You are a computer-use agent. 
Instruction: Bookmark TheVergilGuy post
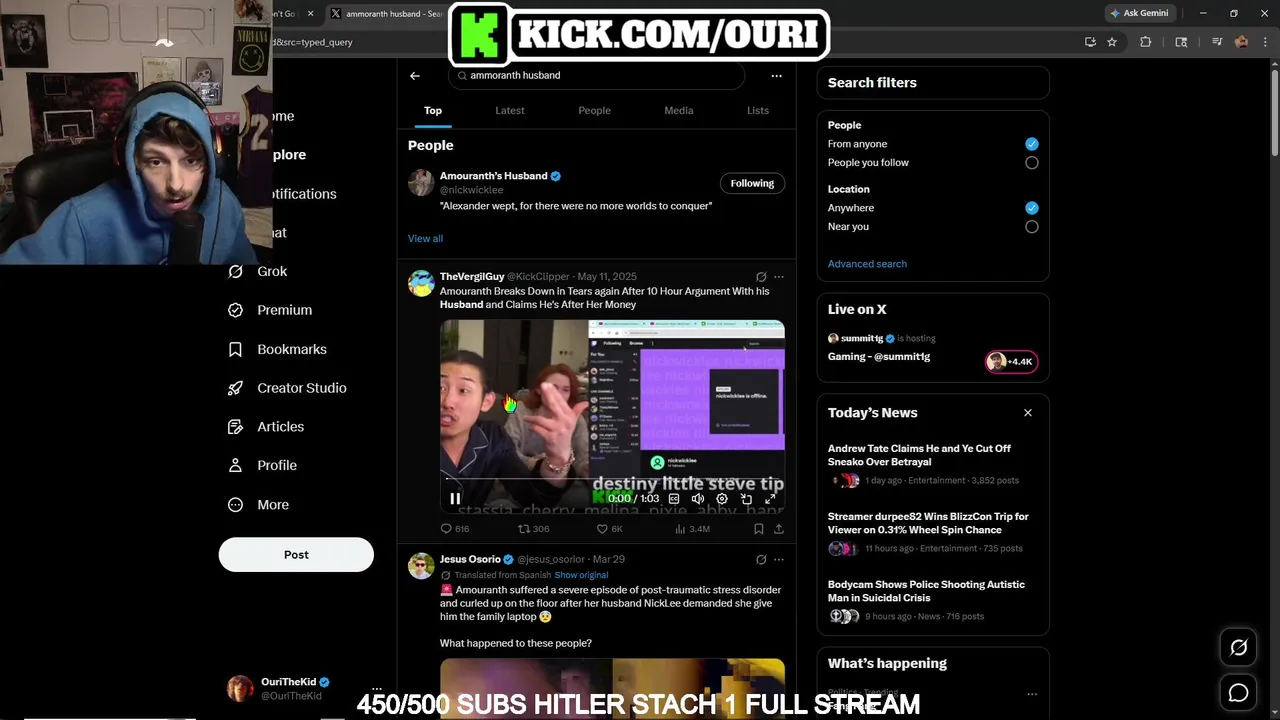pos(759,529)
